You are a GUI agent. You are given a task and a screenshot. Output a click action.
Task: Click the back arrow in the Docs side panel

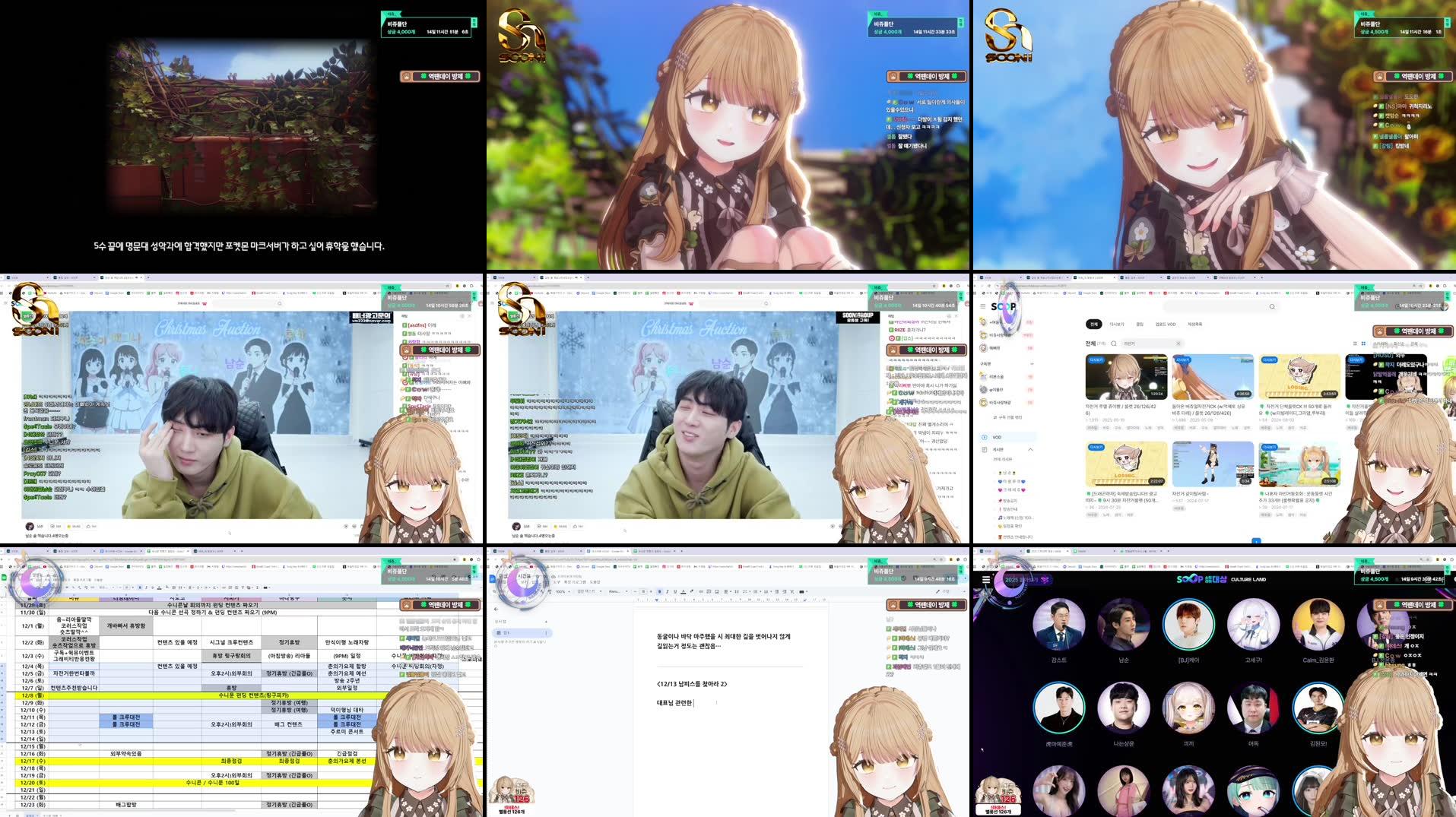point(496,609)
